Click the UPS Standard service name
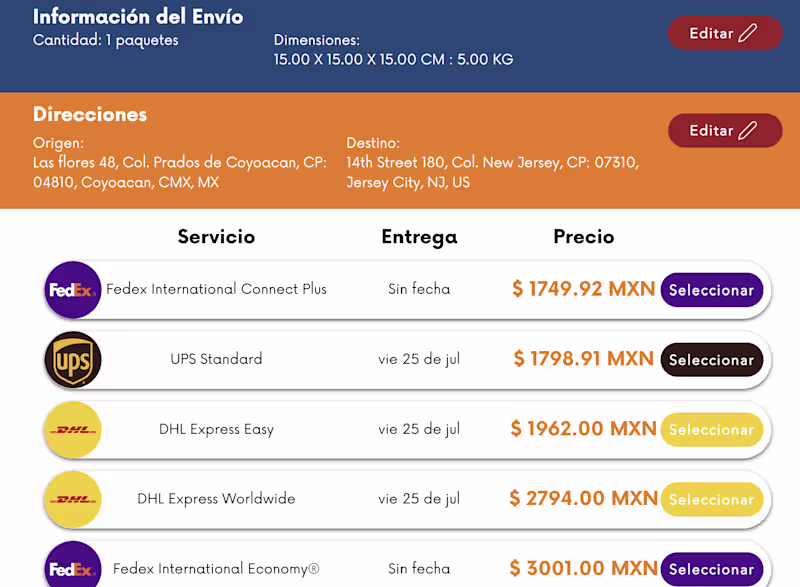The image size is (800, 587). pyautogui.click(x=216, y=359)
